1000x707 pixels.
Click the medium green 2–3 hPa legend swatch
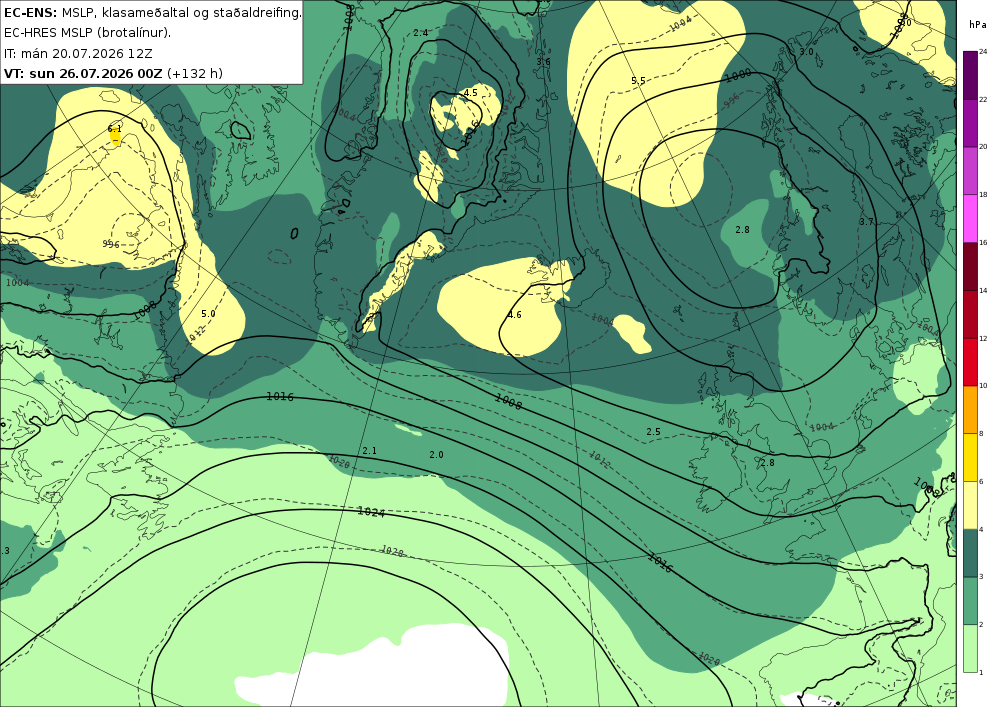[971, 601]
